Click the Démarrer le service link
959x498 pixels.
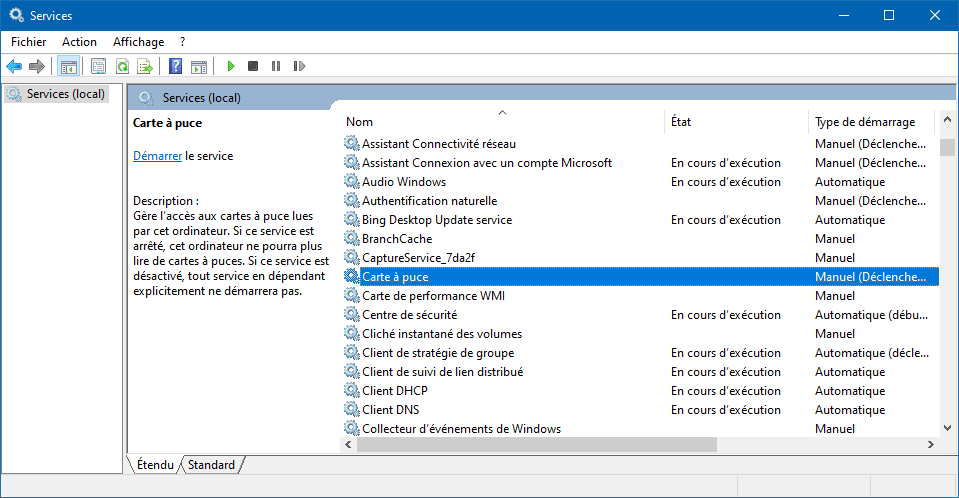(157, 156)
